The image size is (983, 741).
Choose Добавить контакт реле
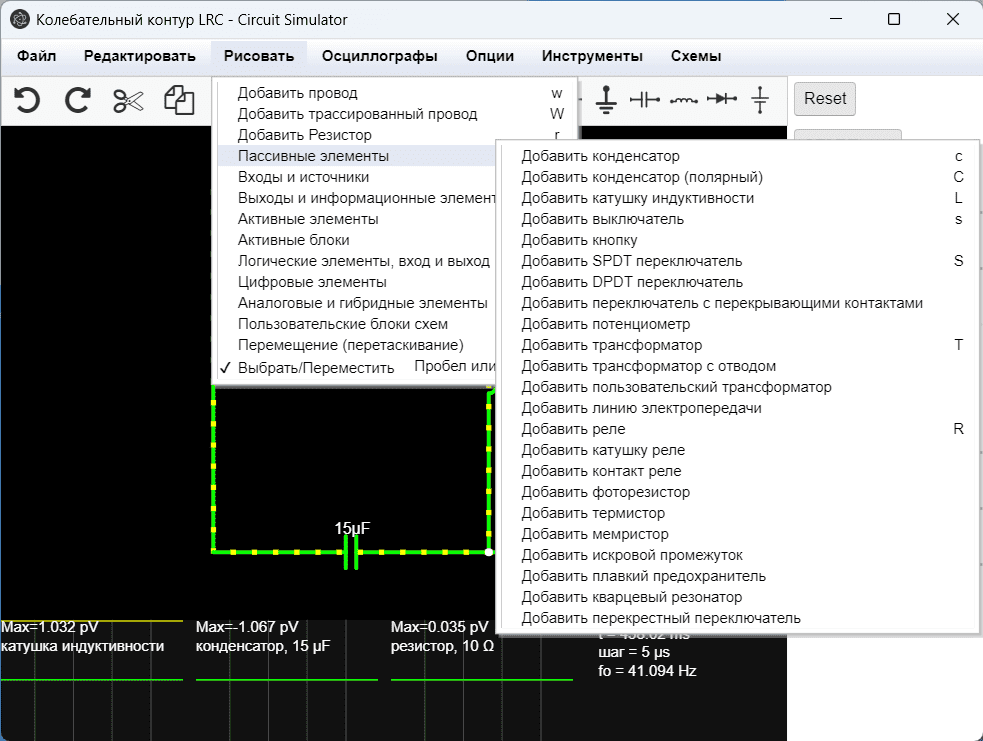(739, 471)
